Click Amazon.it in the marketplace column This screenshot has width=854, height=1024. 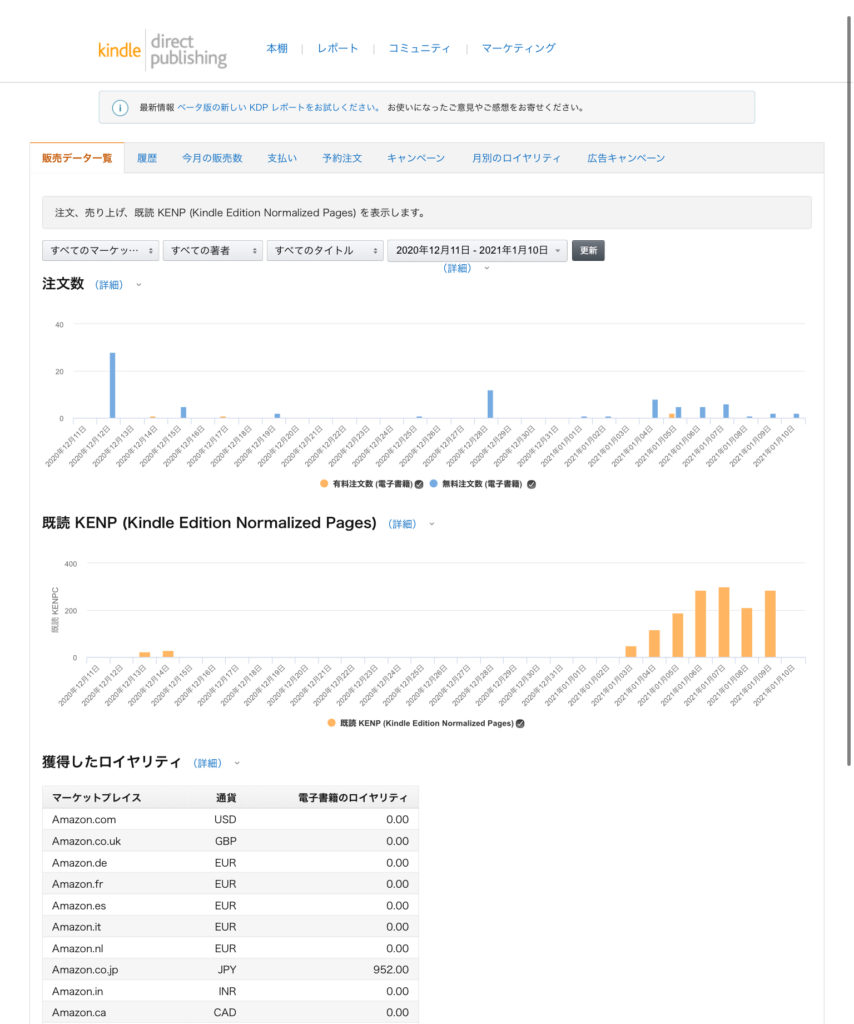pos(76,927)
